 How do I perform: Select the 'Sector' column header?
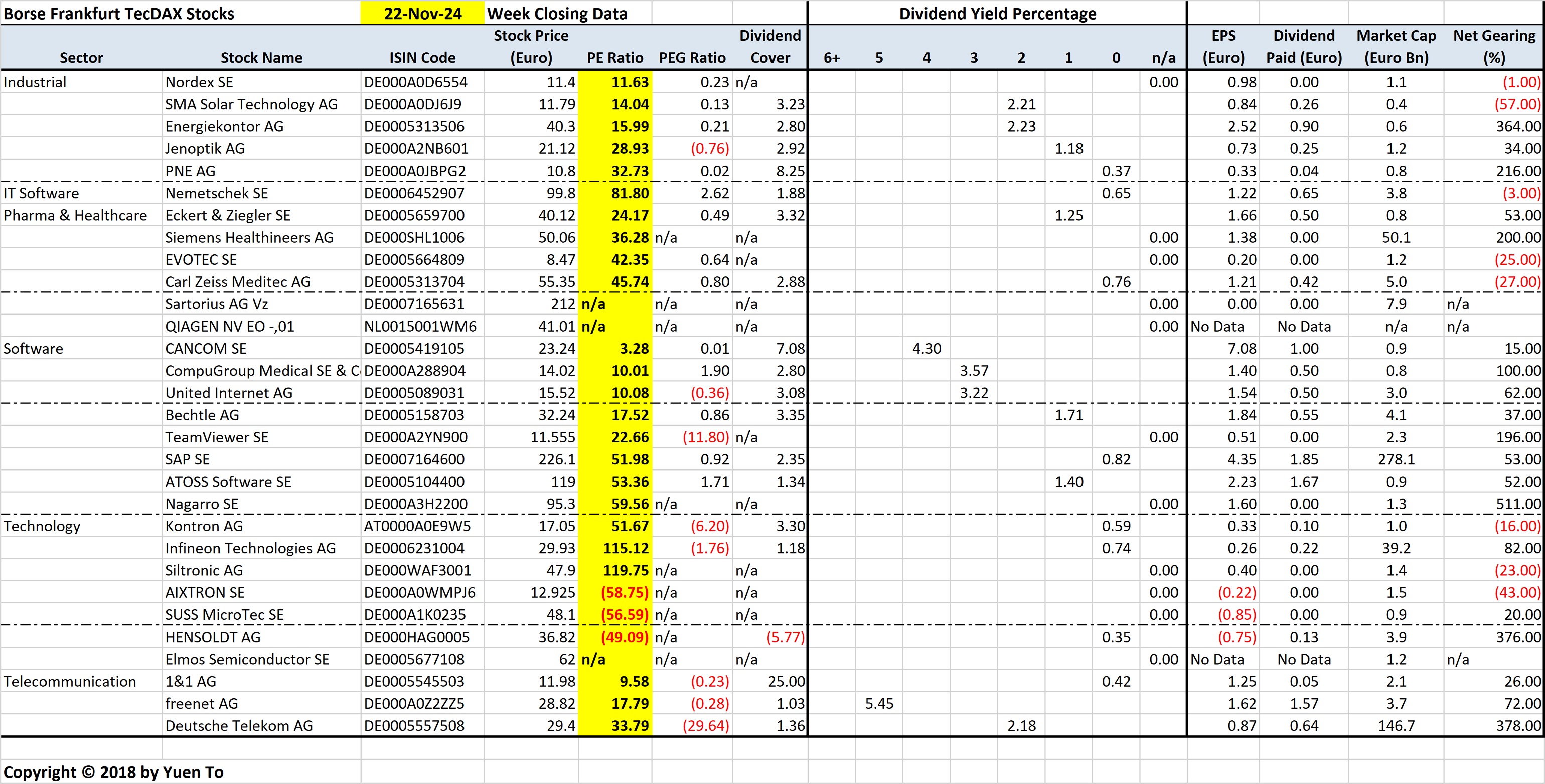pos(81,58)
